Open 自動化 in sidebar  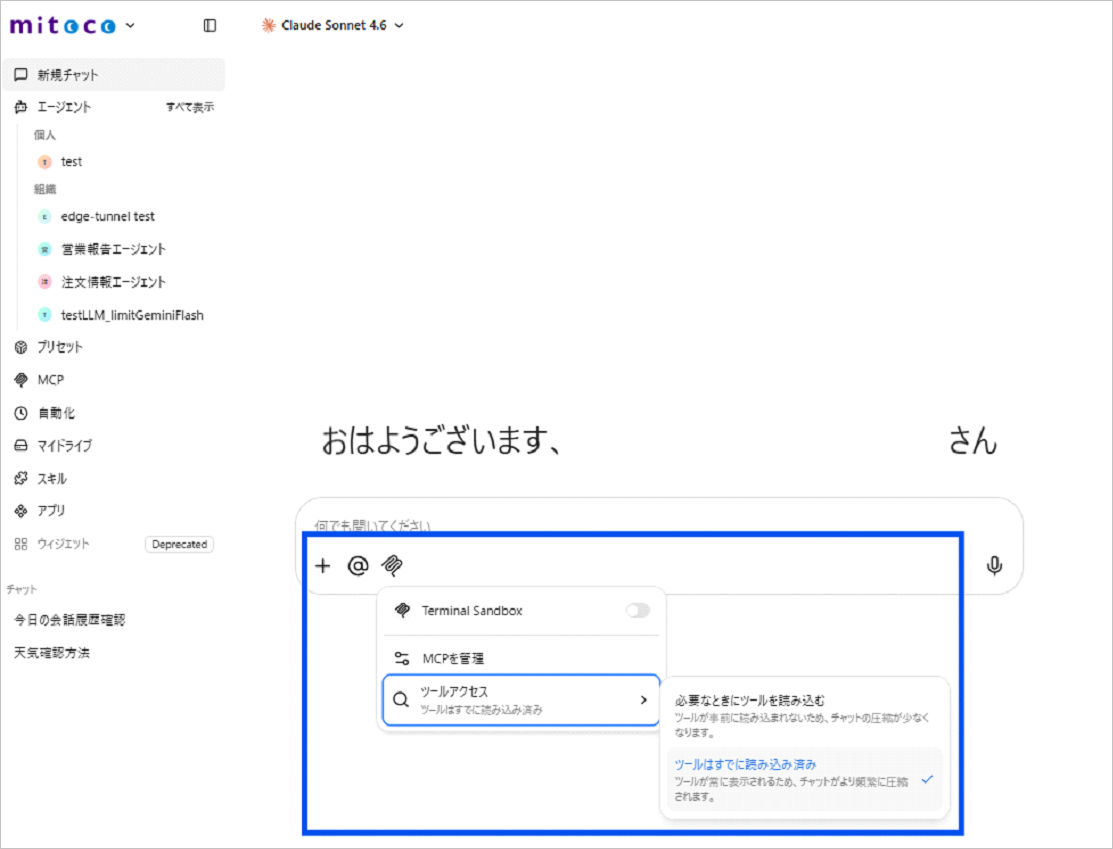pyautogui.click(x=56, y=413)
